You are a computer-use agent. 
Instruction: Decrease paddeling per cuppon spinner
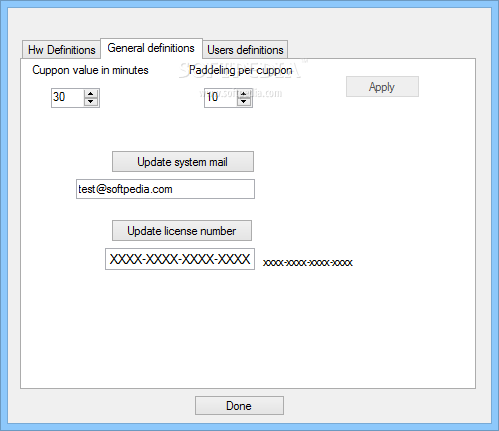244,102
